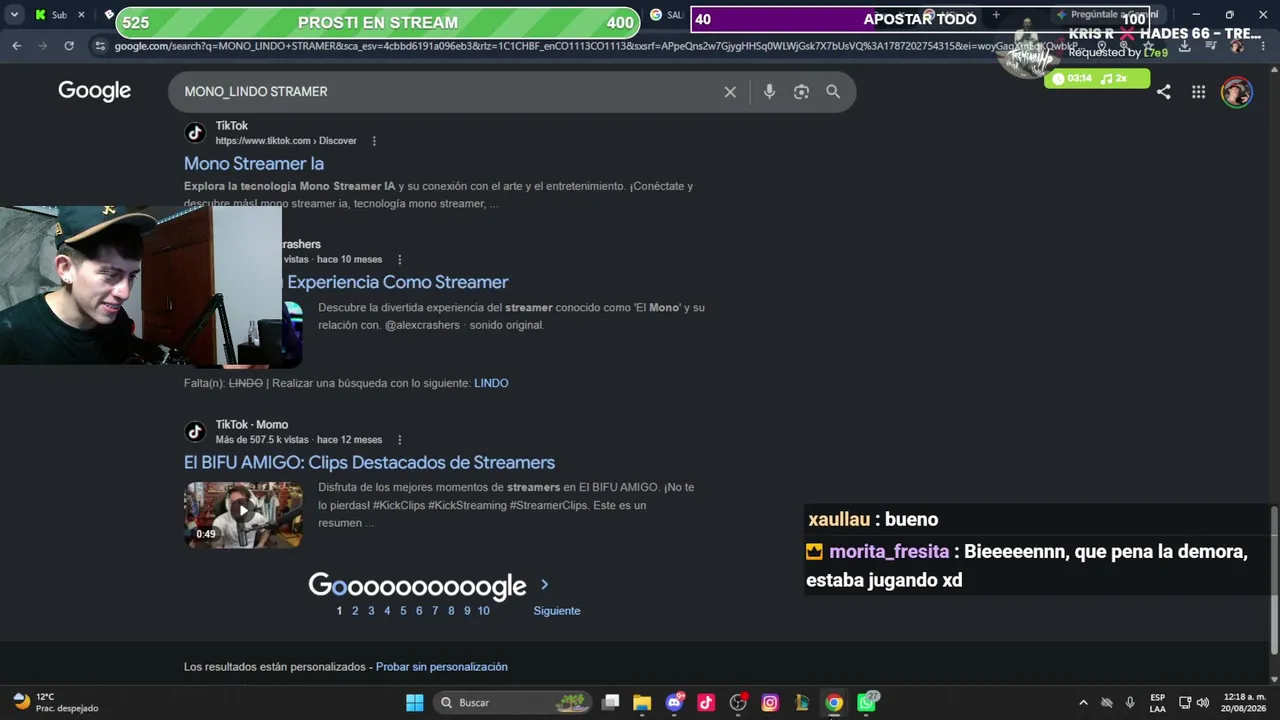Click the microphone tray icon
Viewport: 1280px width, 720px height.
(x=1130, y=703)
